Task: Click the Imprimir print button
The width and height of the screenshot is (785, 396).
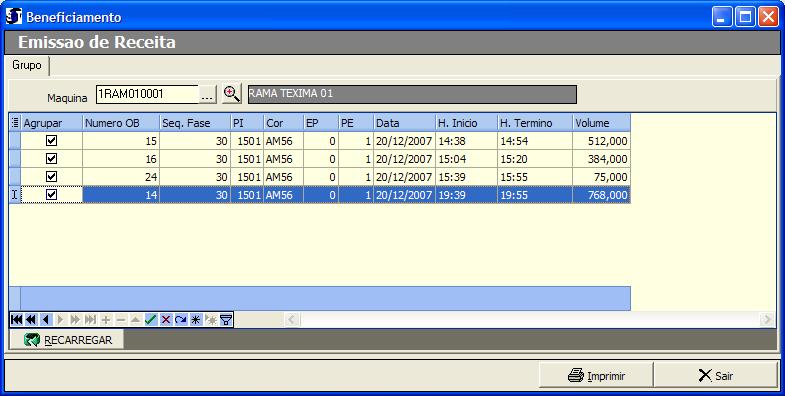Action: (596, 375)
